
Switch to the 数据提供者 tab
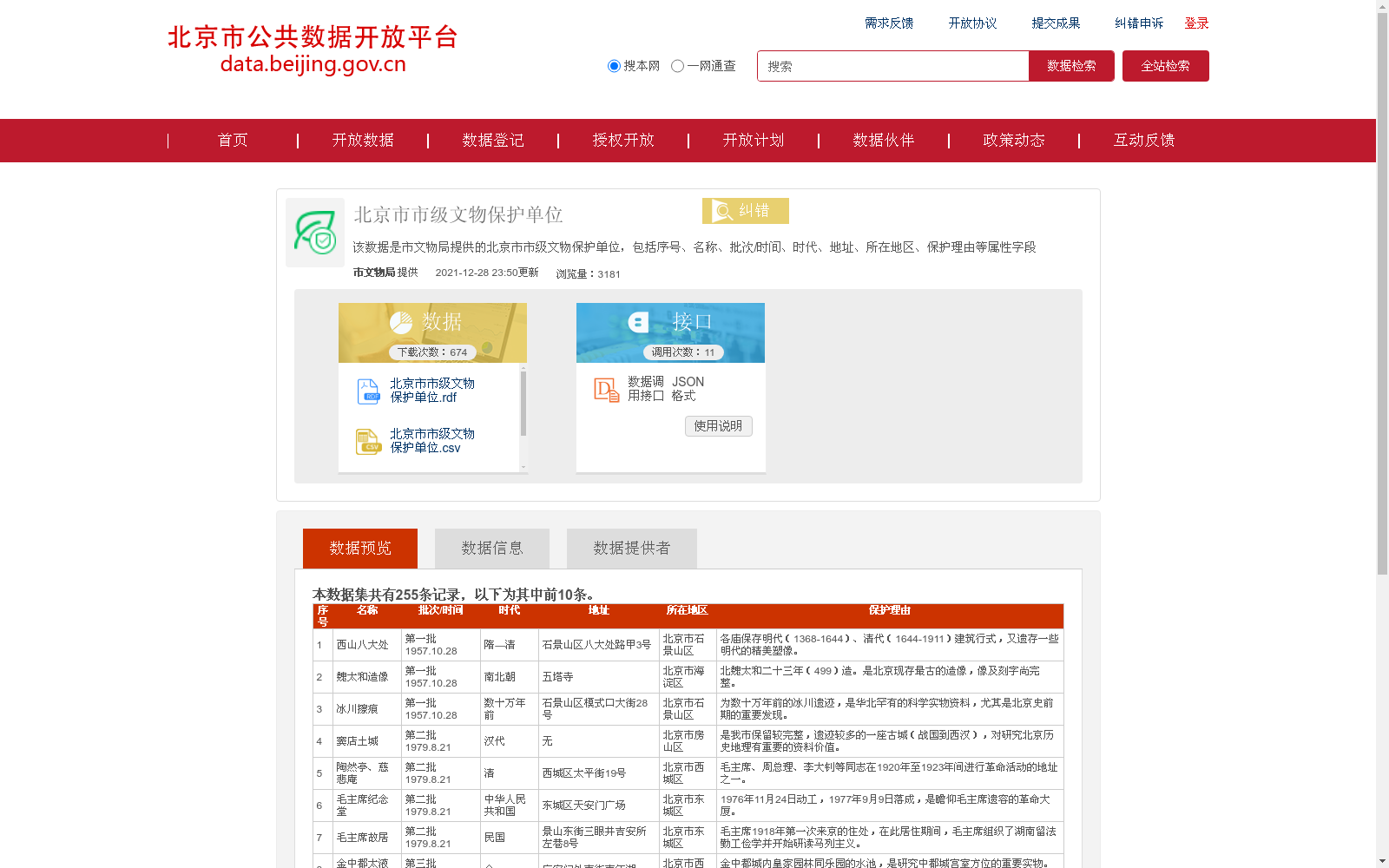pos(631,548)
